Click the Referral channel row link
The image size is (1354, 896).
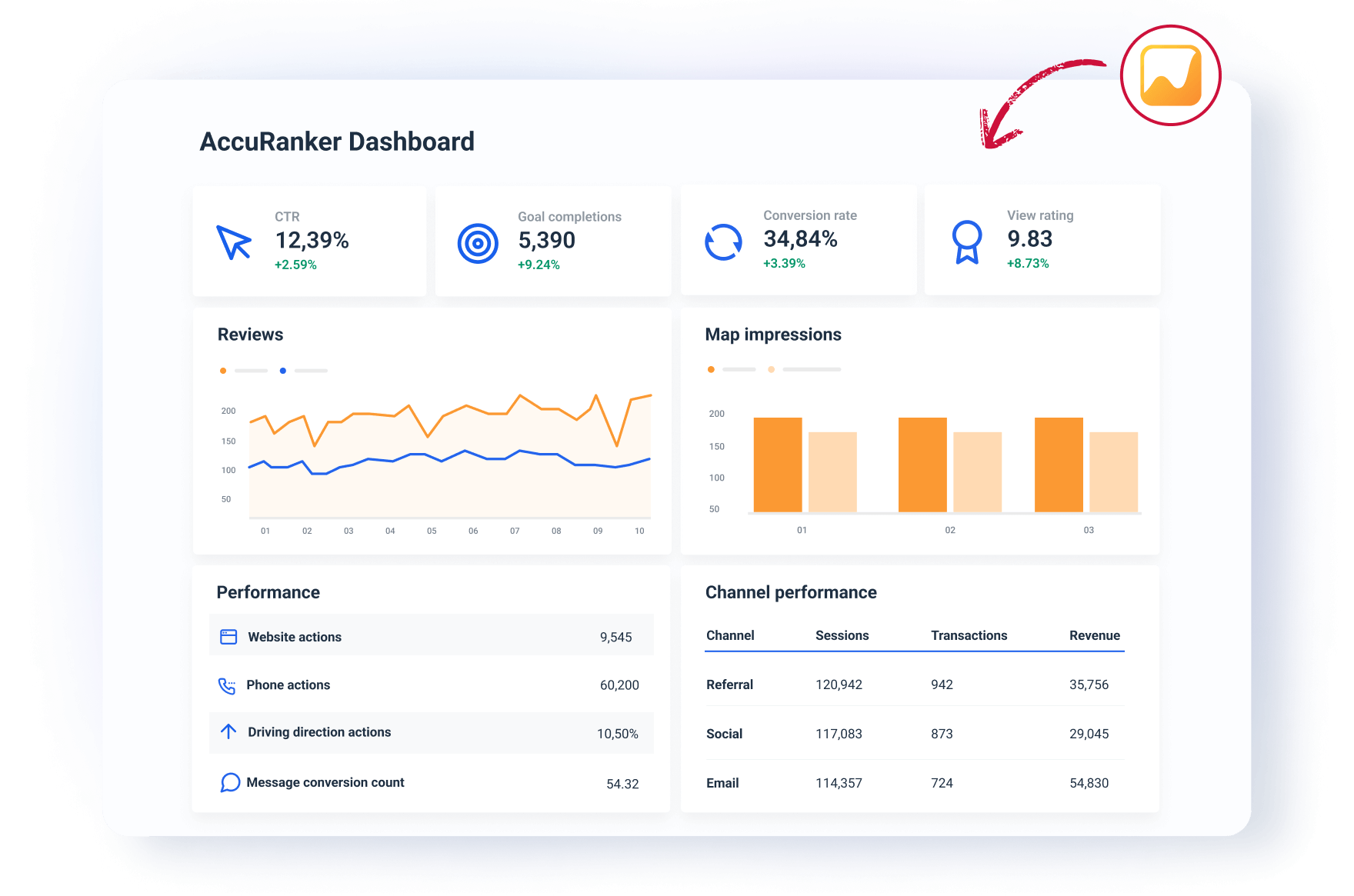click(729, 684)
